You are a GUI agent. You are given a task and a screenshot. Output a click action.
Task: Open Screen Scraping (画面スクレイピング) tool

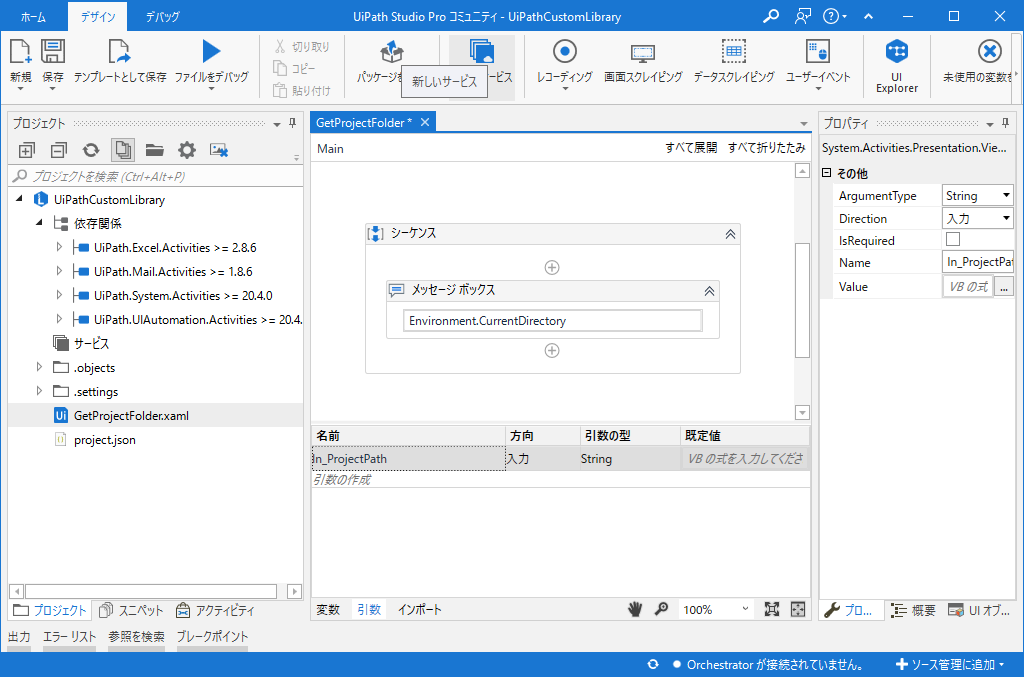[643, 53]
